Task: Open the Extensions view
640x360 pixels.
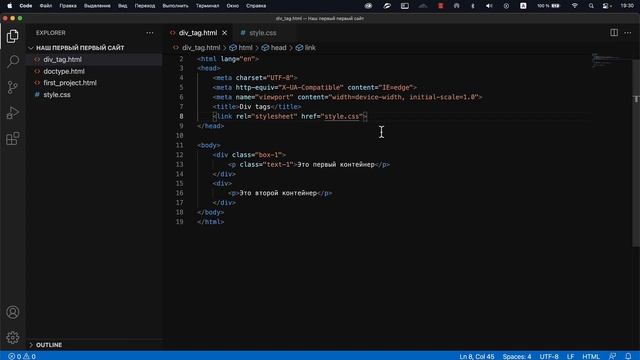Action: tap(13, 138)
